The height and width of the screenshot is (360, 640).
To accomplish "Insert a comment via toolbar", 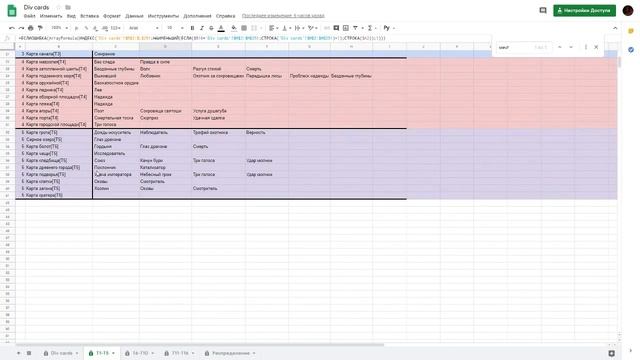I will [336, 28].
